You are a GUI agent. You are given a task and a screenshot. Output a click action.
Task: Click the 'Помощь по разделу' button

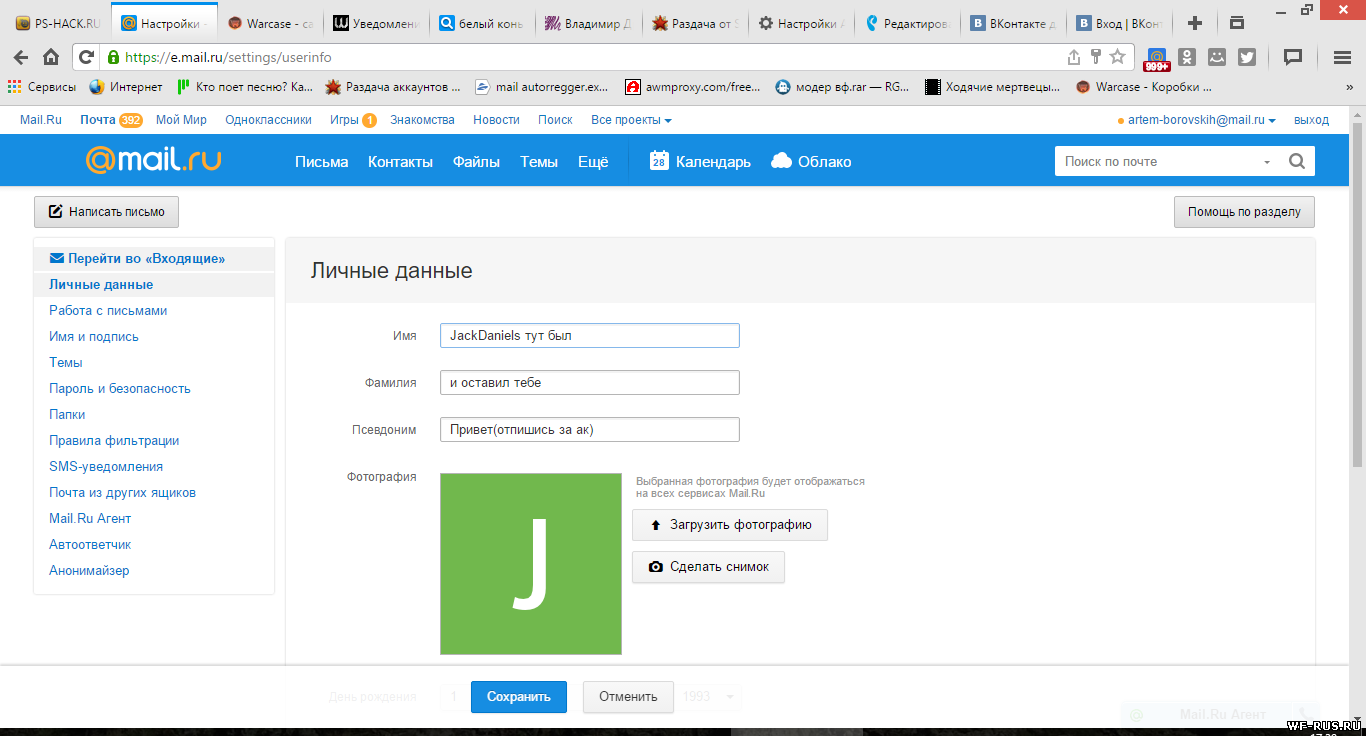(x=1244, y=212)
